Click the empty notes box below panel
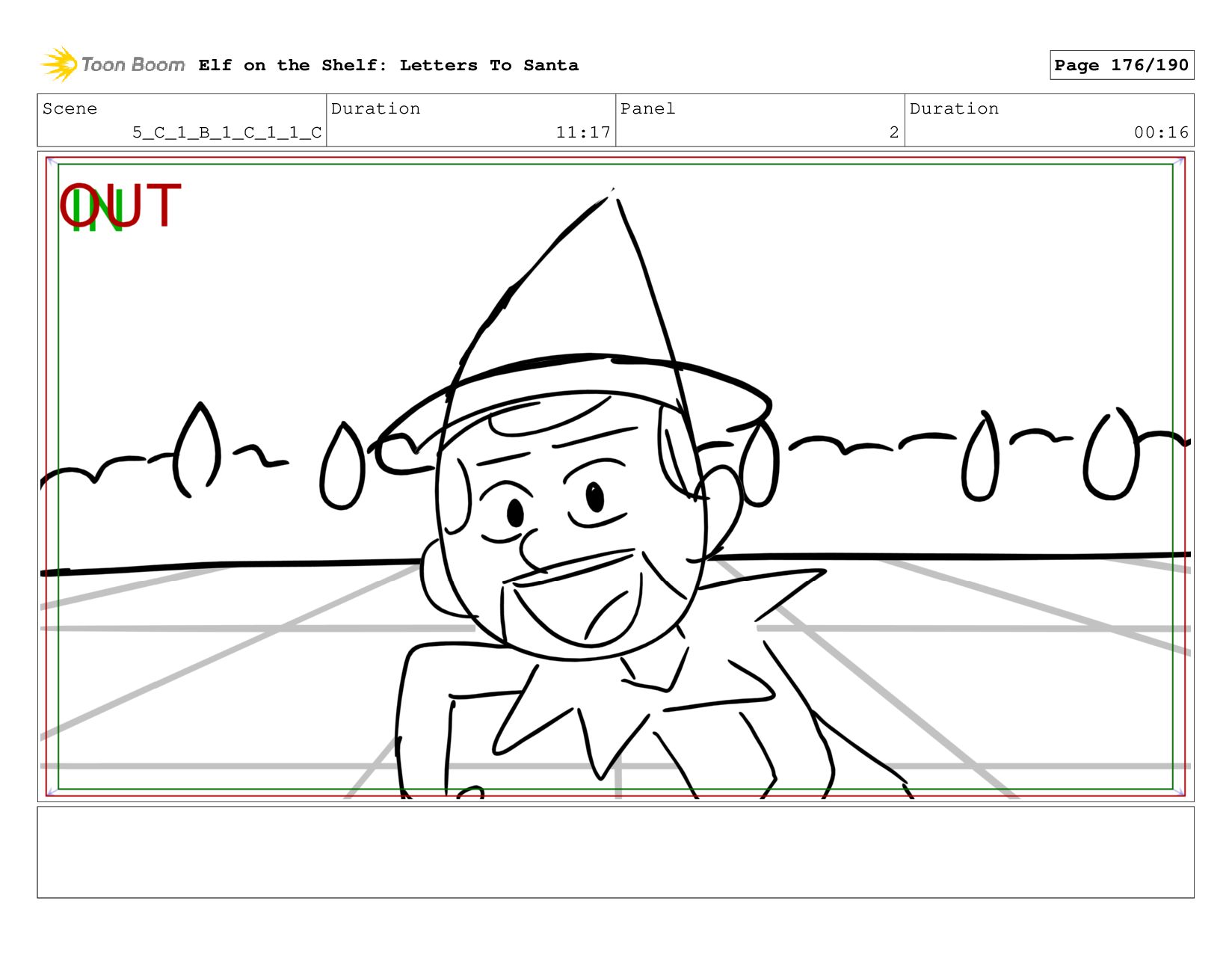 (x=615, y=852)
